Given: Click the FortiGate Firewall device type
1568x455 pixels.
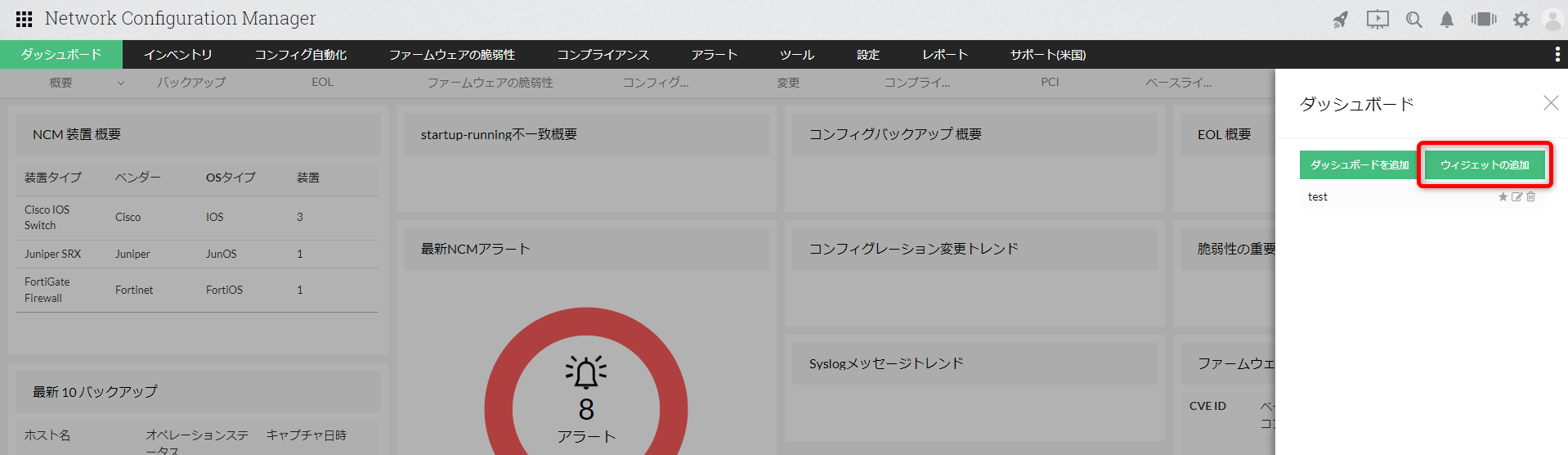Looking at the screenshot, I should coord(47,290).
